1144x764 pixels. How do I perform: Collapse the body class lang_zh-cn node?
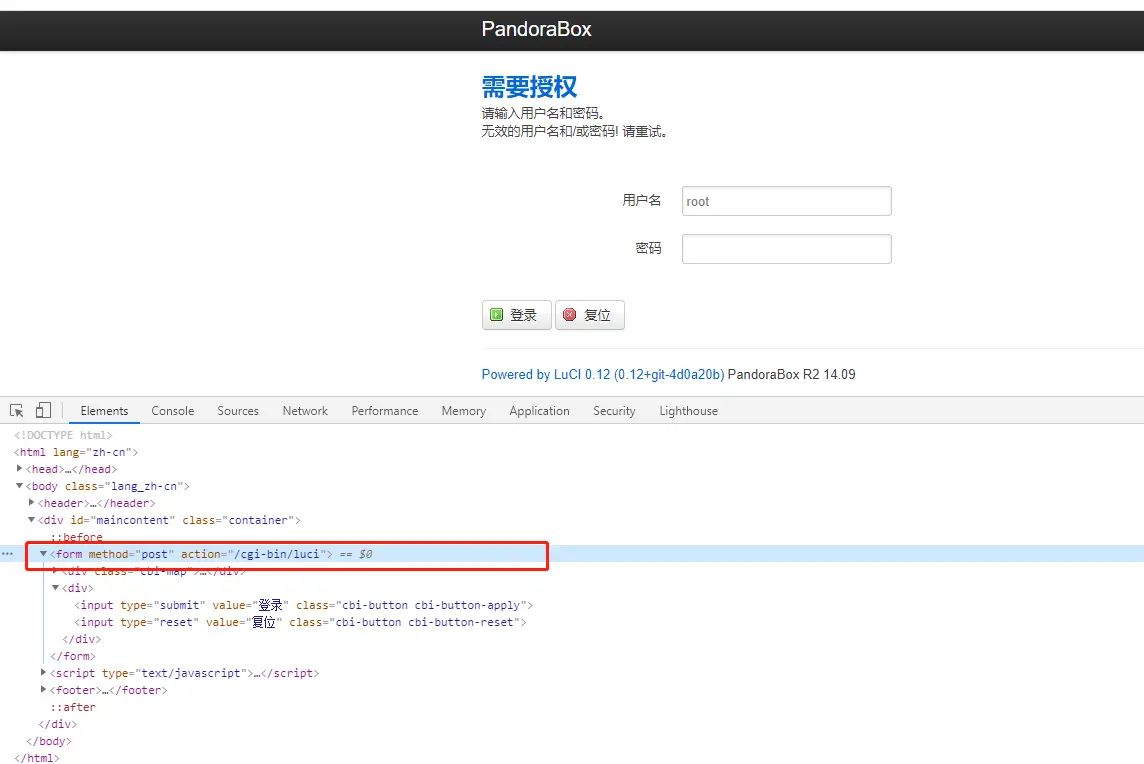point(20,485)
